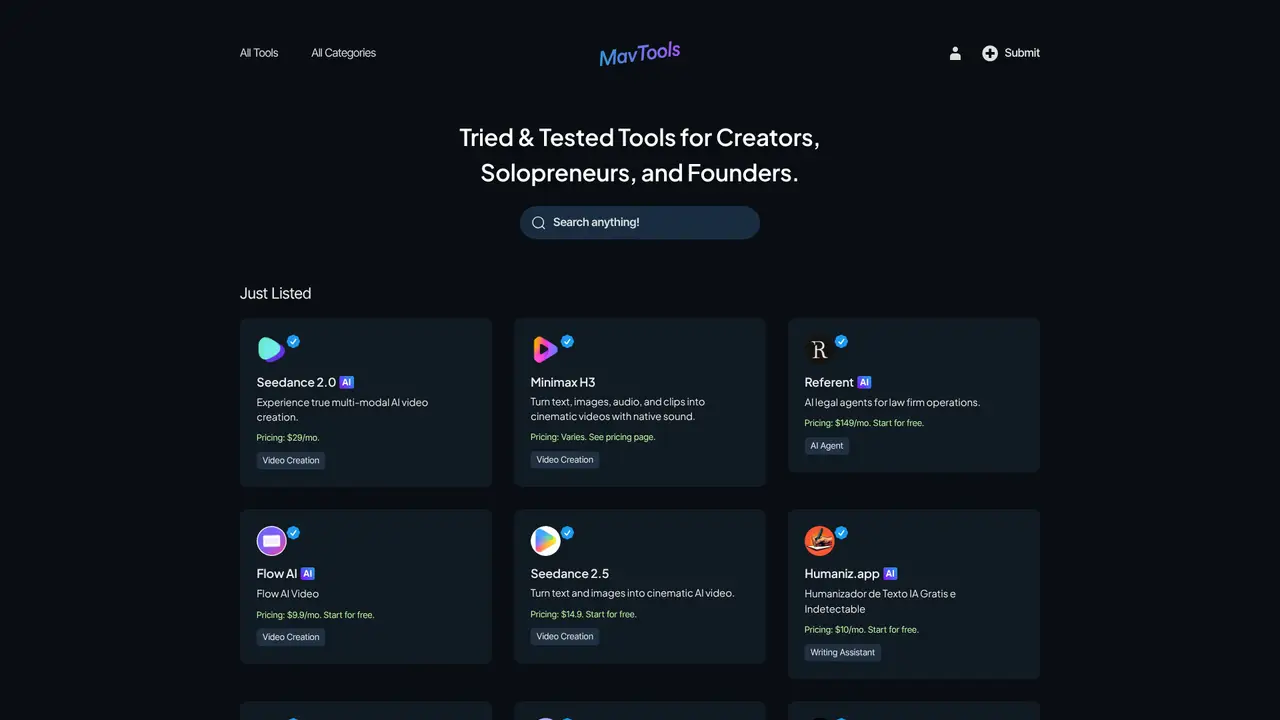Click the Seedance 2.5 logo icon
This screenshot has width=1280, height=720.
tap(545, 541)
